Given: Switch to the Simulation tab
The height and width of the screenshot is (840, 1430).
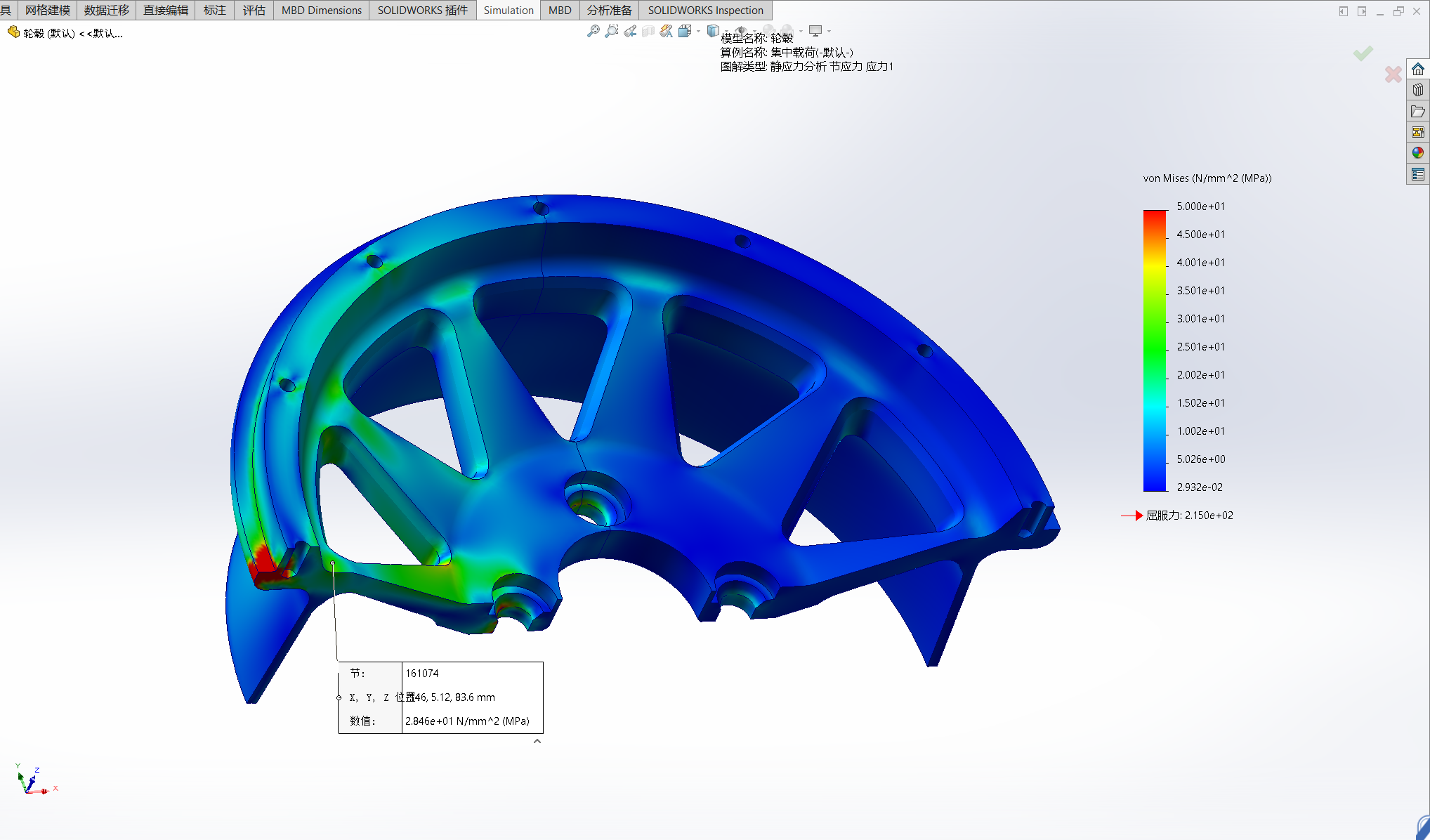Looking at the screenshot, I should click(509, 10).
